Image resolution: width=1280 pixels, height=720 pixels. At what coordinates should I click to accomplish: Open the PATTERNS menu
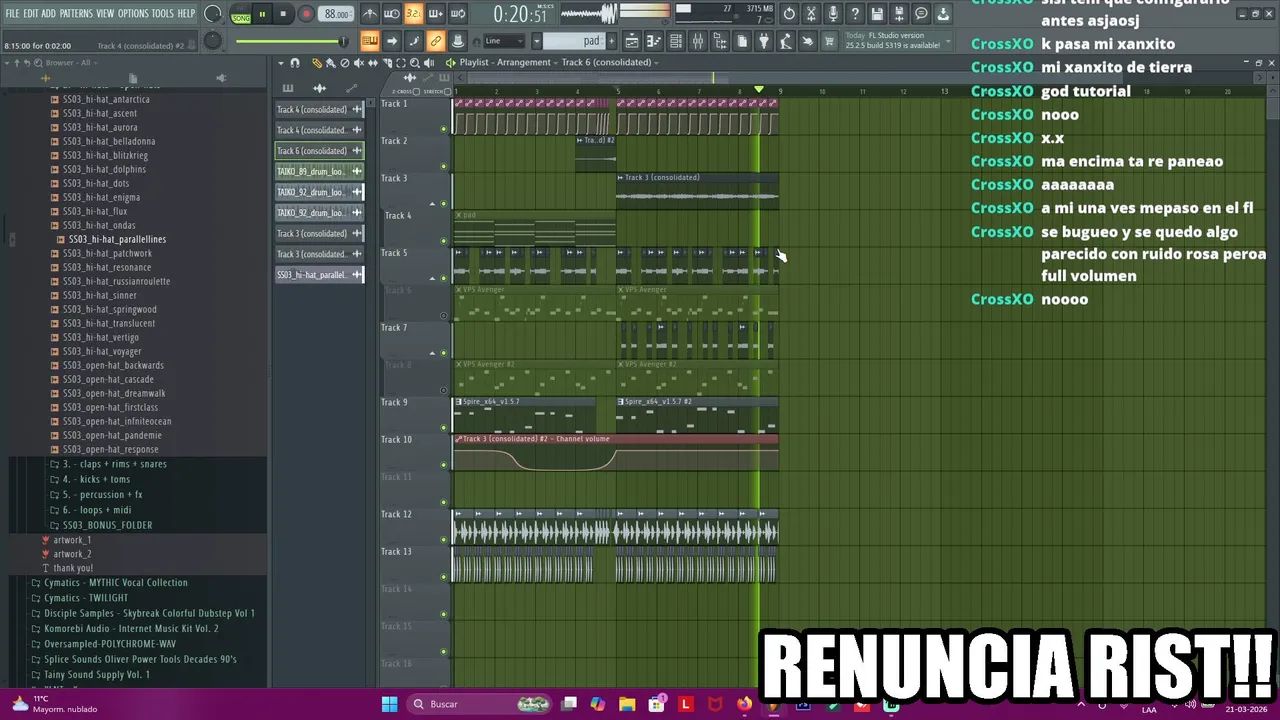pos(76,13)
